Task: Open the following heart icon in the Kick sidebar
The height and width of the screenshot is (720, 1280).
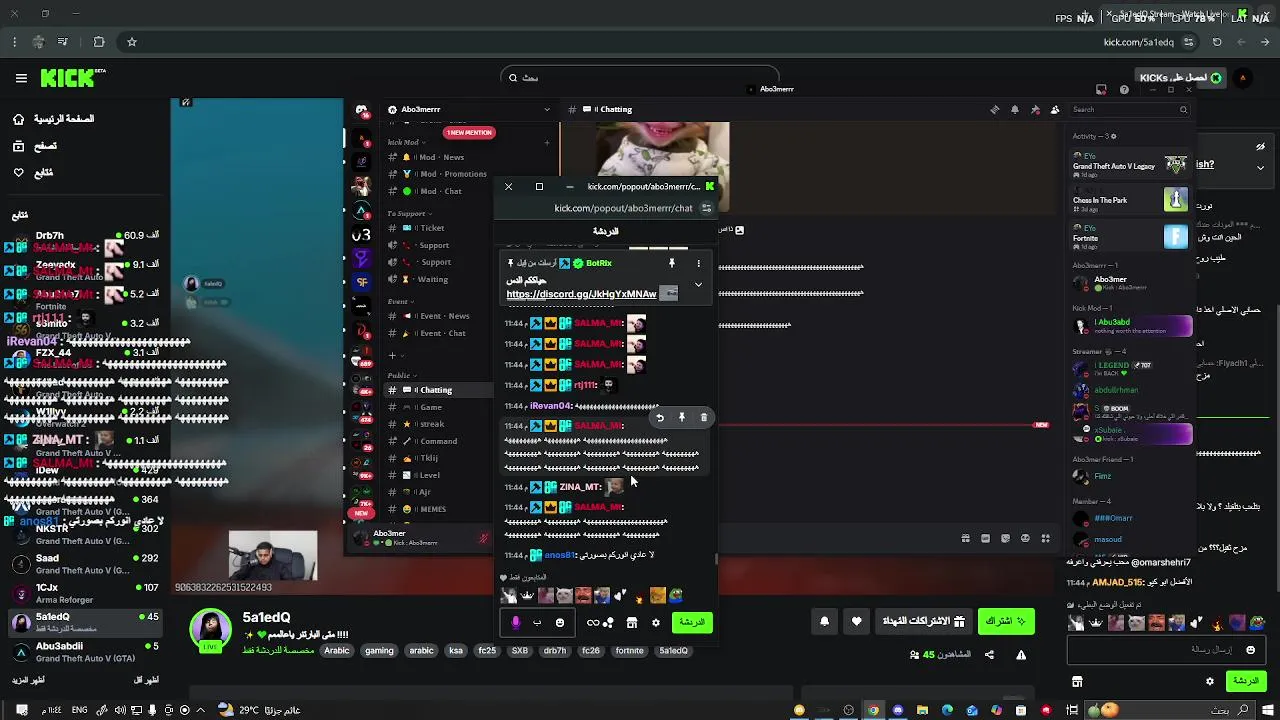Action: [18, 173]
